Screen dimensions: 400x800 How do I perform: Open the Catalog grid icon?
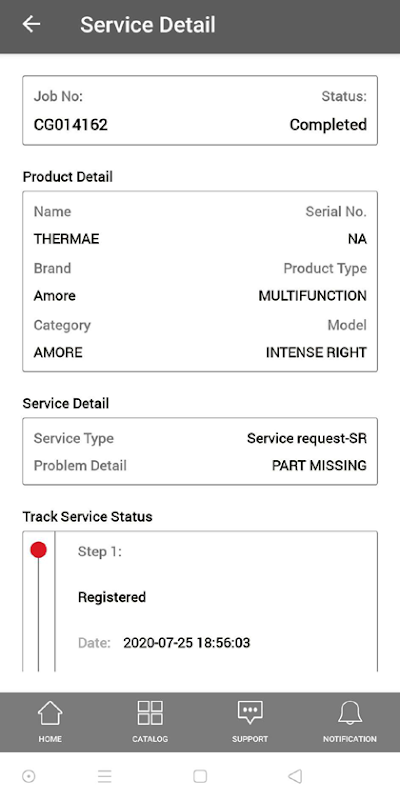150,713
